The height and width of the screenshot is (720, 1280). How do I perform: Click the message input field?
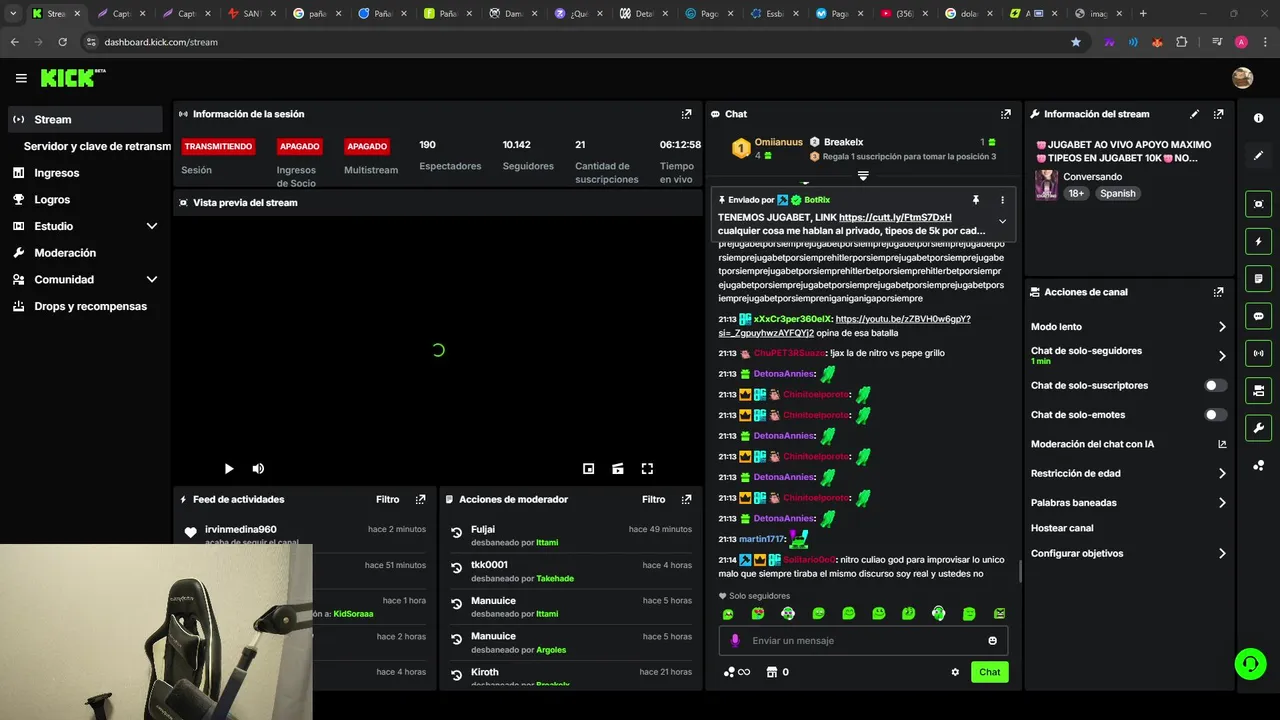click(x=863, y=641)
